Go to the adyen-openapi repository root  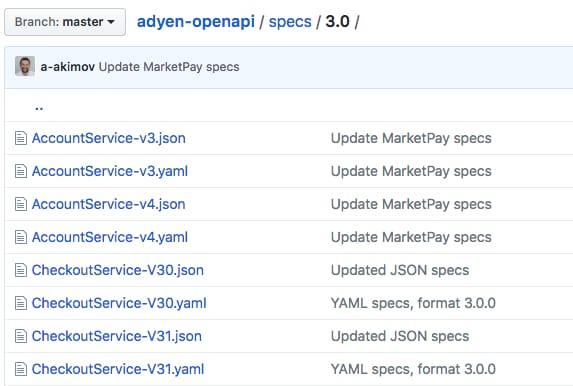[196, 22]
